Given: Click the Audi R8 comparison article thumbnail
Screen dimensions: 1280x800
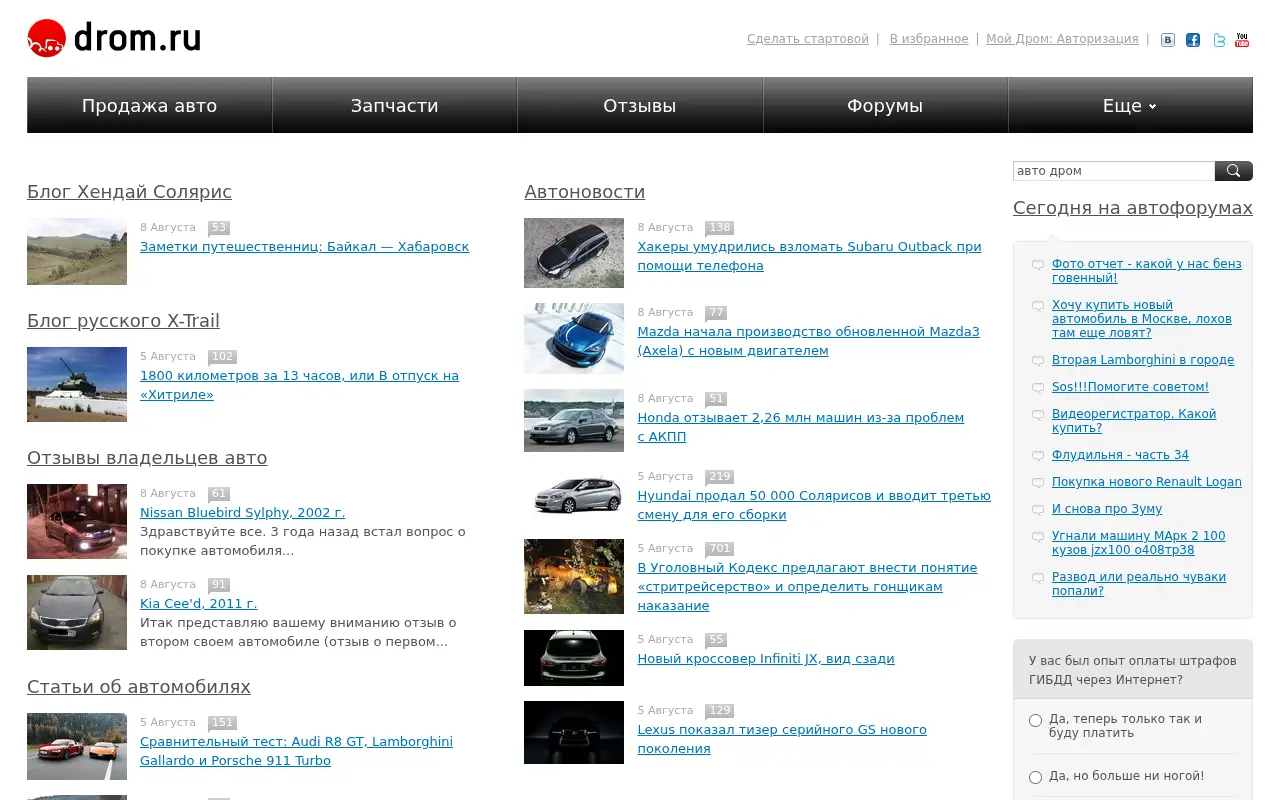Looking at the screenshot, I should click(77, 746).
